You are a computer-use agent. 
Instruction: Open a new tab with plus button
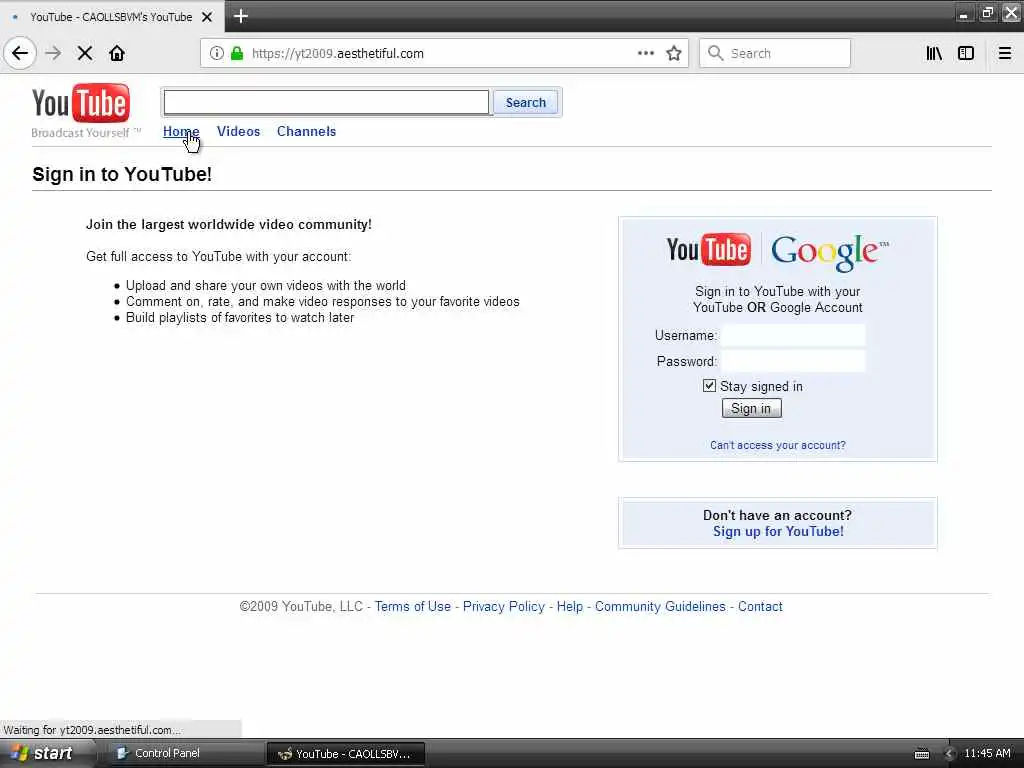[240, 16]
